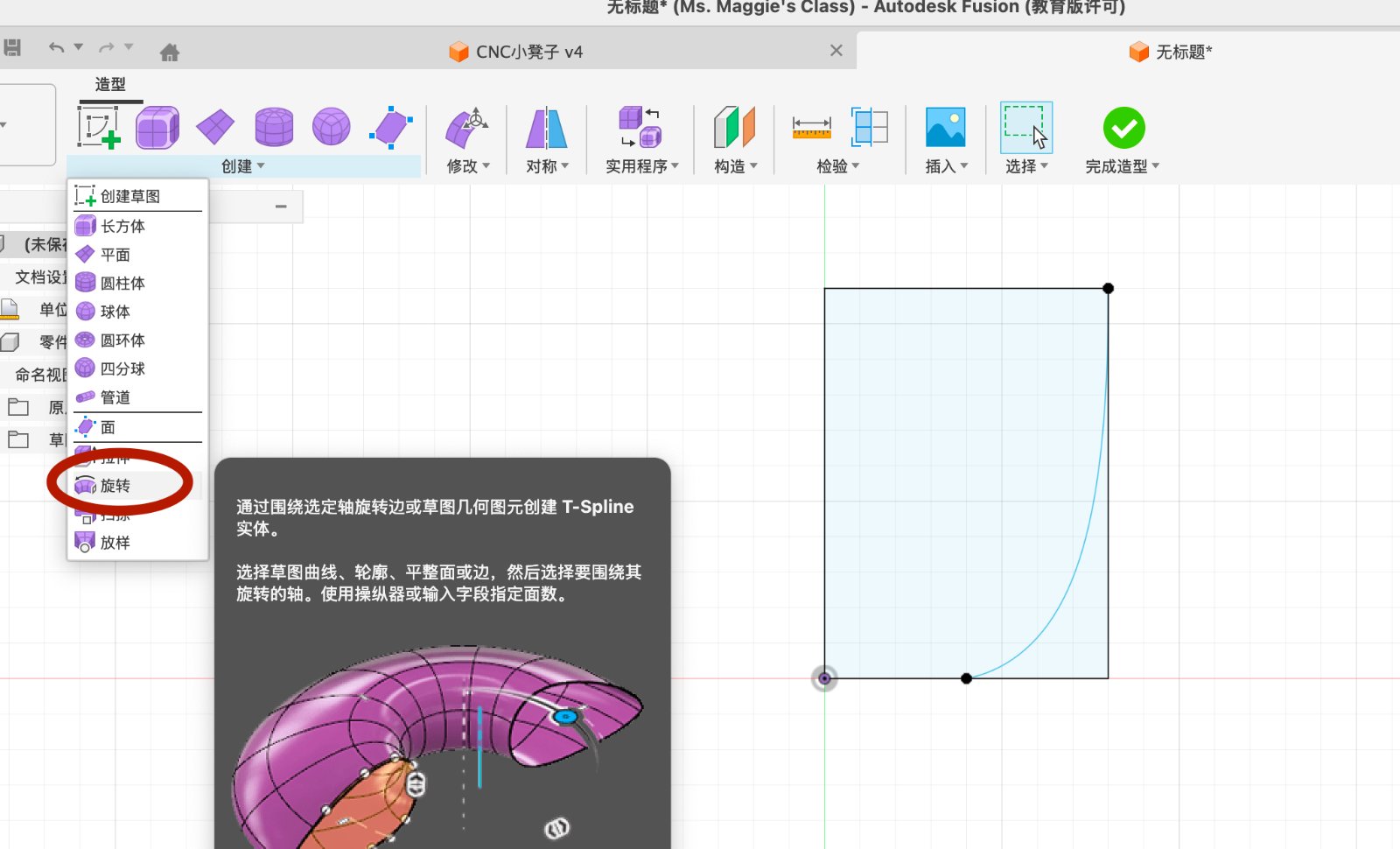Image resolution: width=1400 pixels, height=849 pixels.
Task: Click the green 完成造型 checkmark
Action: [1123, 129]
